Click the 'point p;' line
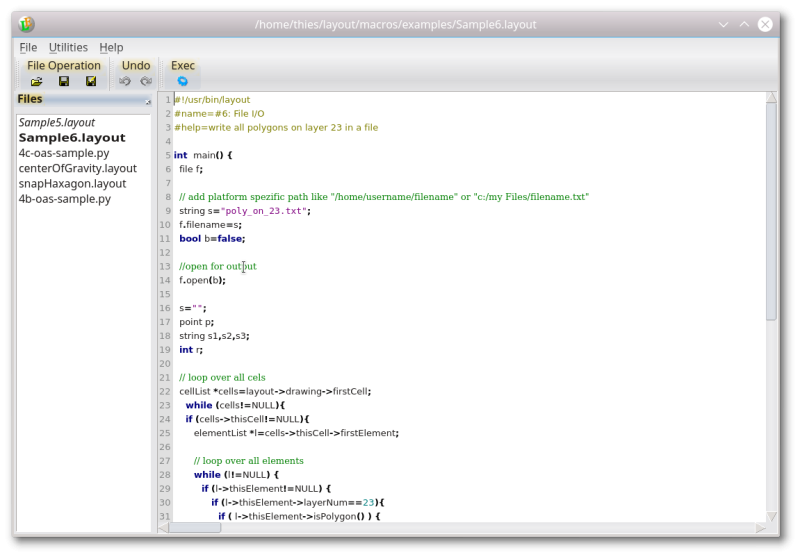 (196, 322)
